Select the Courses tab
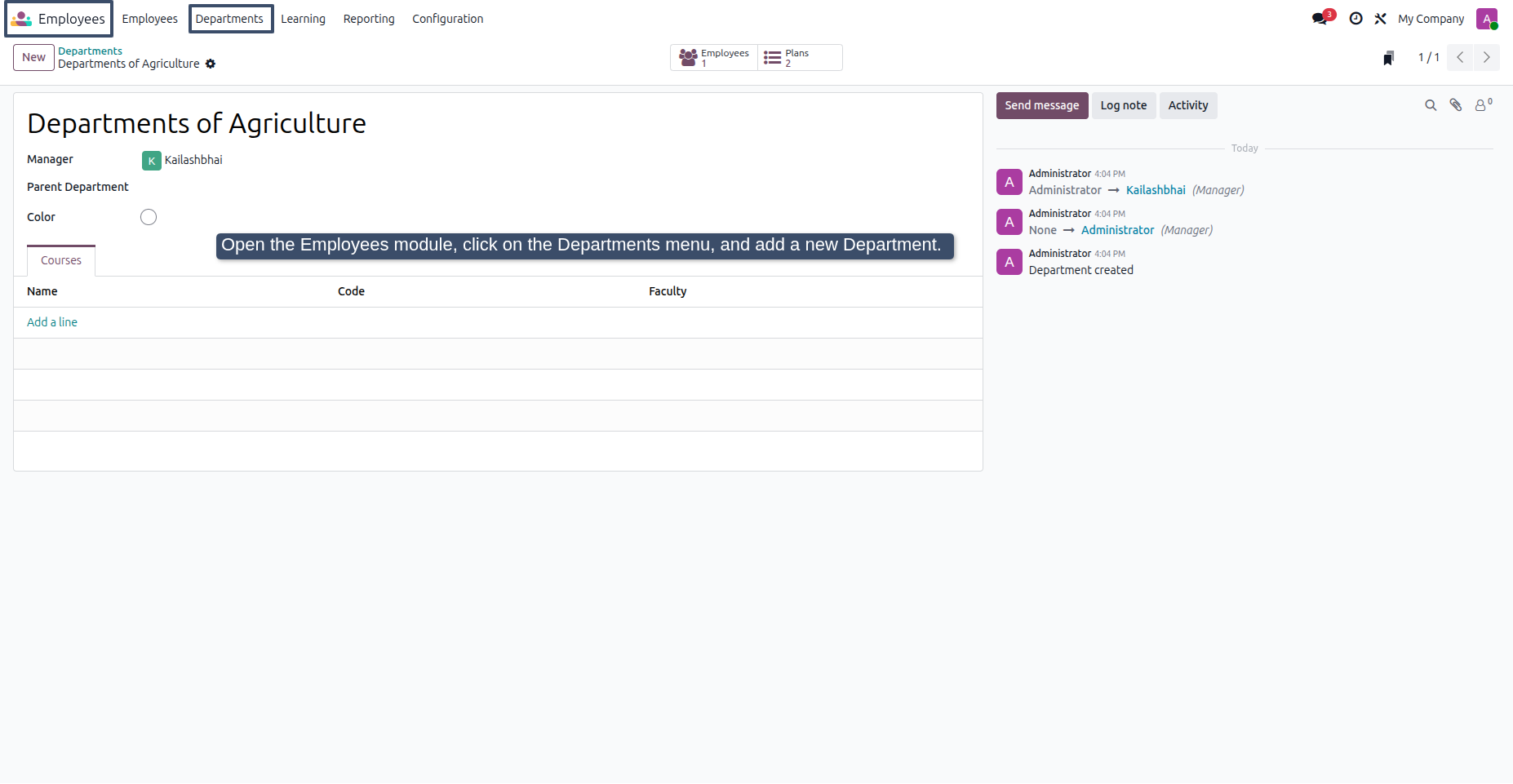1513x784 pixels. (x=61, y=260)
